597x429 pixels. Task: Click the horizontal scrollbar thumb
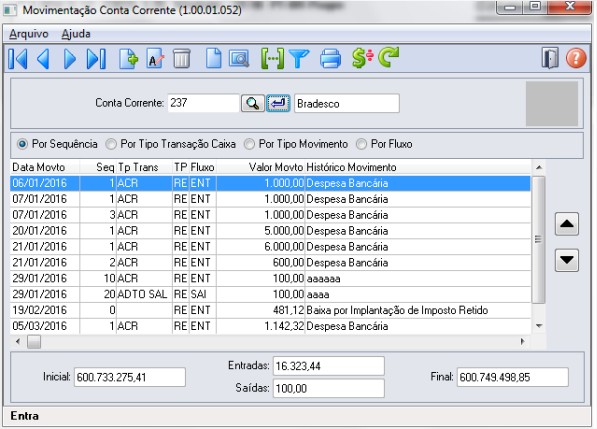[x=34, y=341]
